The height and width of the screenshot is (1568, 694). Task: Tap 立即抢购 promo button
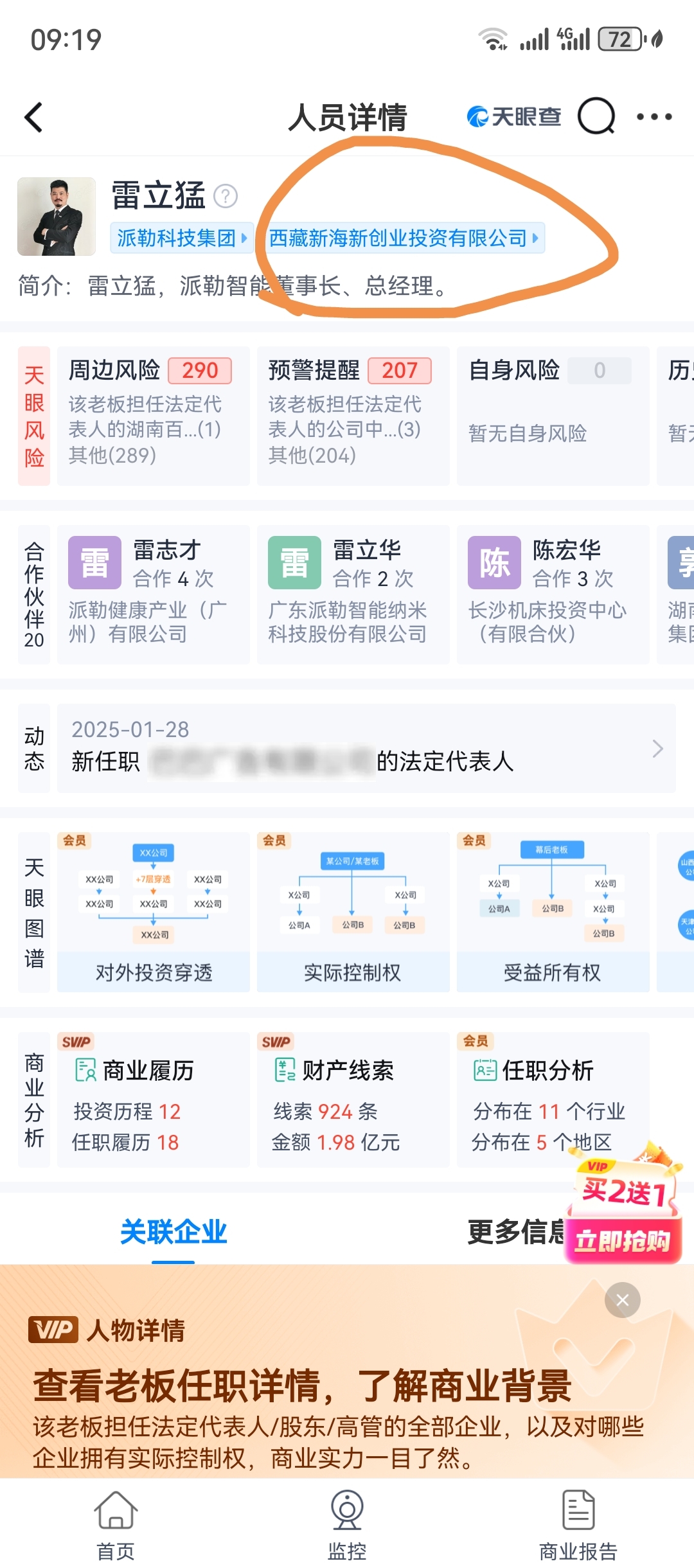[623, 1240]
